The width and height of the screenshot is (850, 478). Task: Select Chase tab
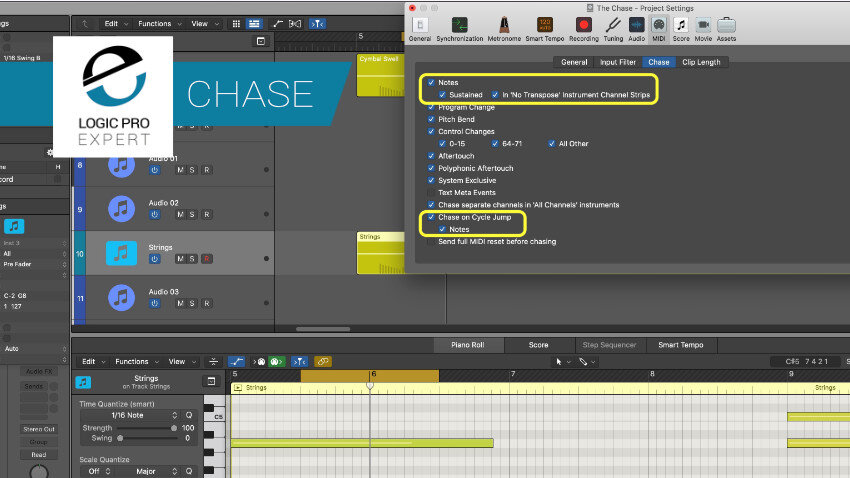659,62
